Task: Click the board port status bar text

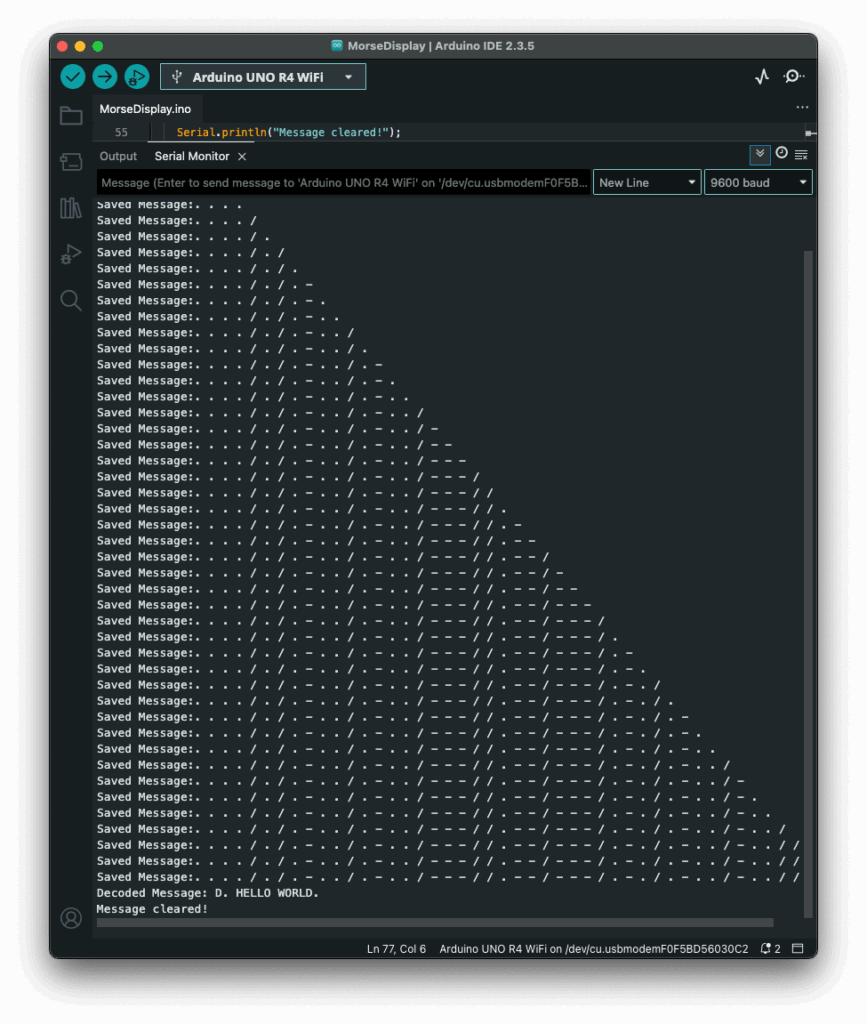Action: click(x=593, y=949)
